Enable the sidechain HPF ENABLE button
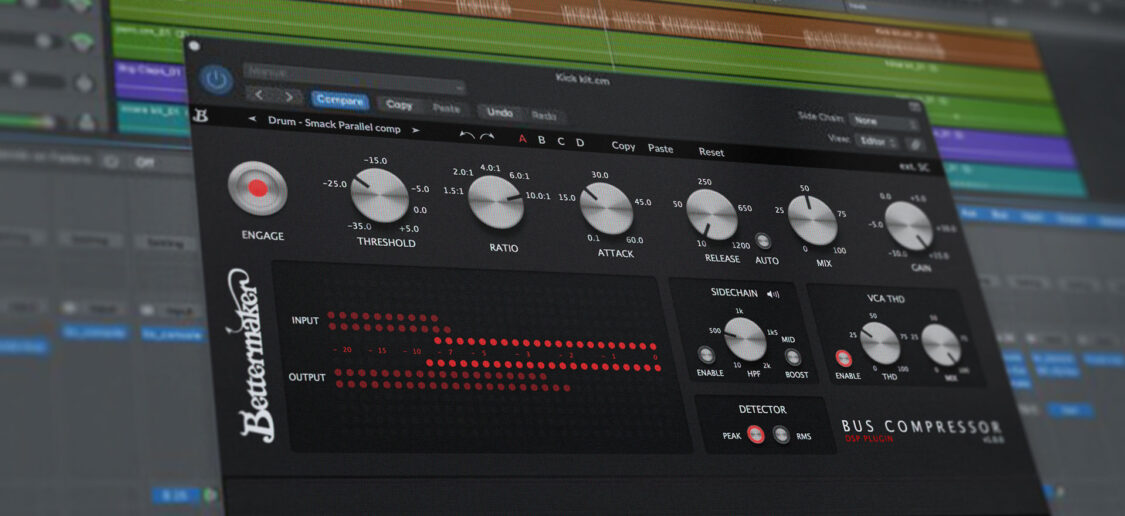This screenshot has width=1125, height=516. 707,354
